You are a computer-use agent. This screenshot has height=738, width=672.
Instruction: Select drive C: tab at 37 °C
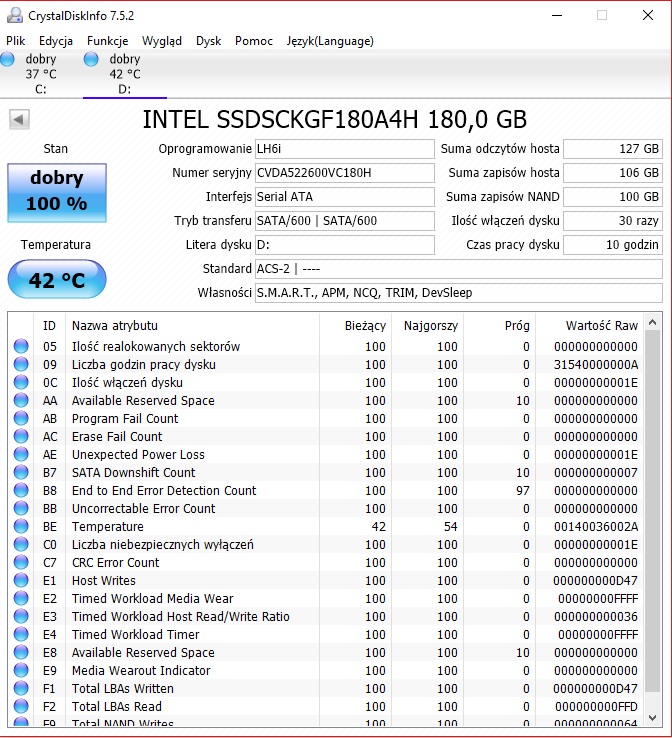click(41, 74)
